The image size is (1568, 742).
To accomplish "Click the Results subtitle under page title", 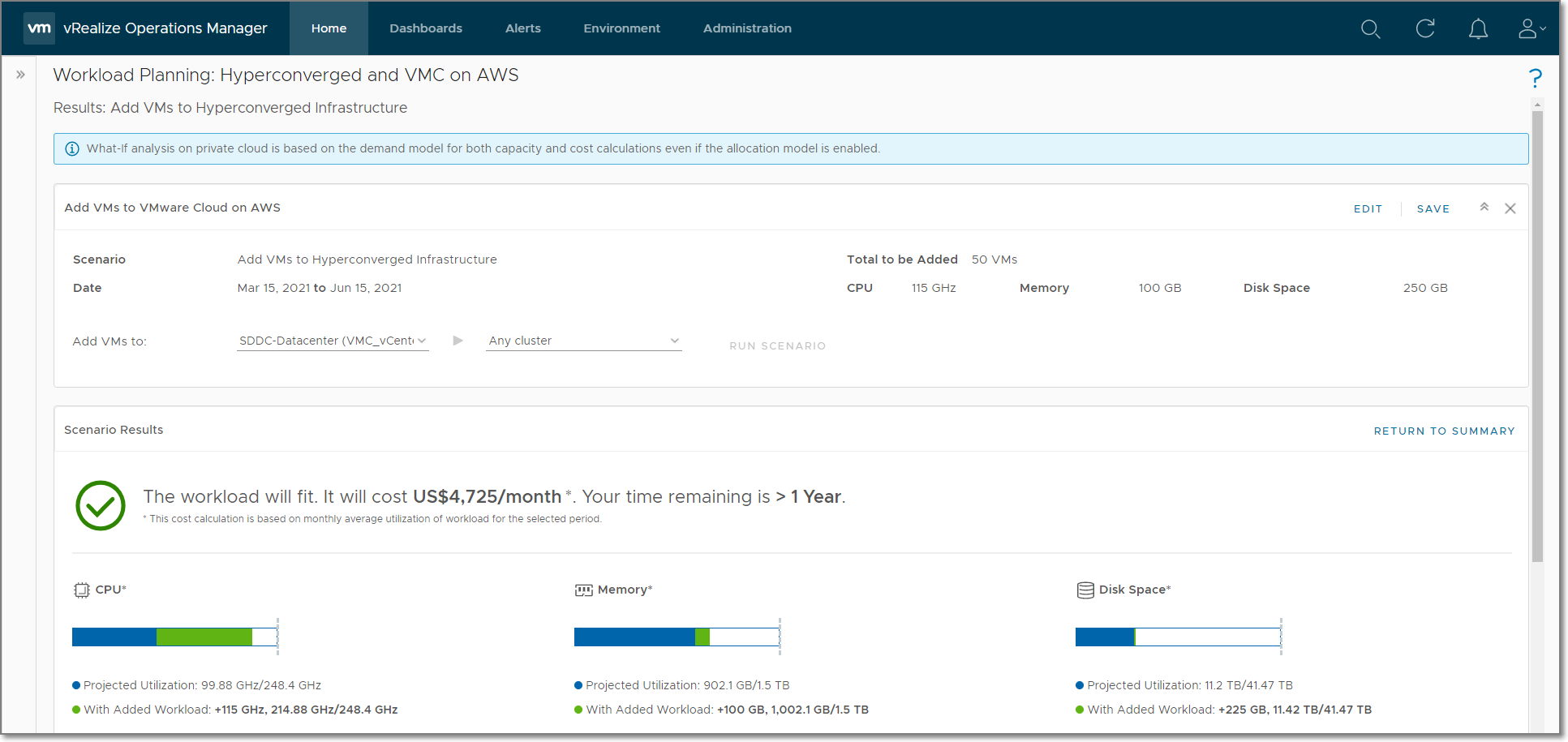I will [230, 108].
